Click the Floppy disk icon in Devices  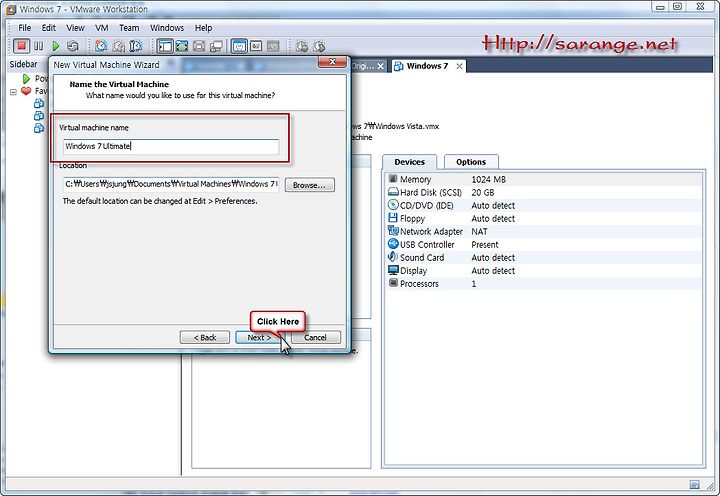(393, 218)
